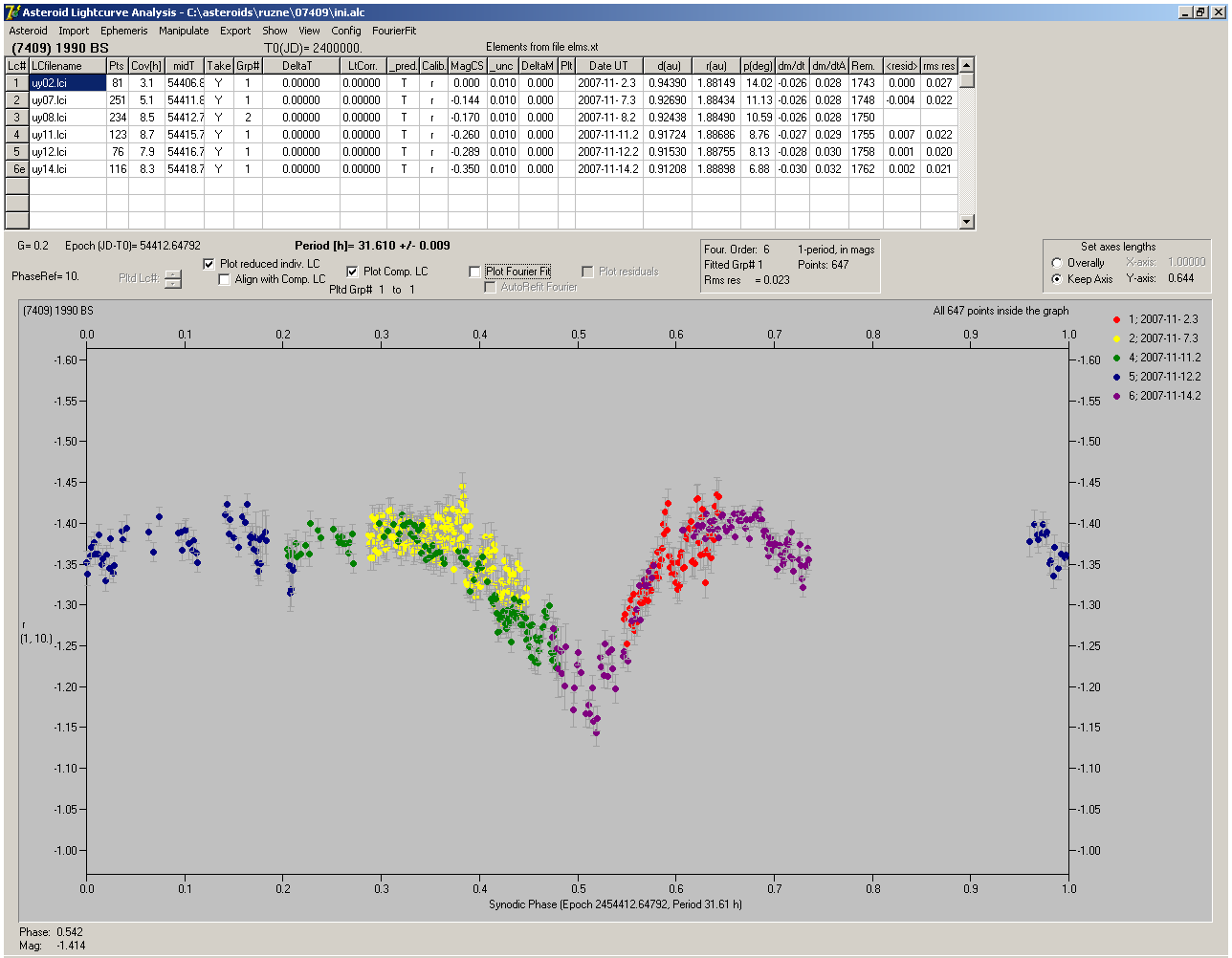This screenshot has width=1232, height=958.
Task: Open the Config menu
Action: pyautogui.click(x=346, y=31)
